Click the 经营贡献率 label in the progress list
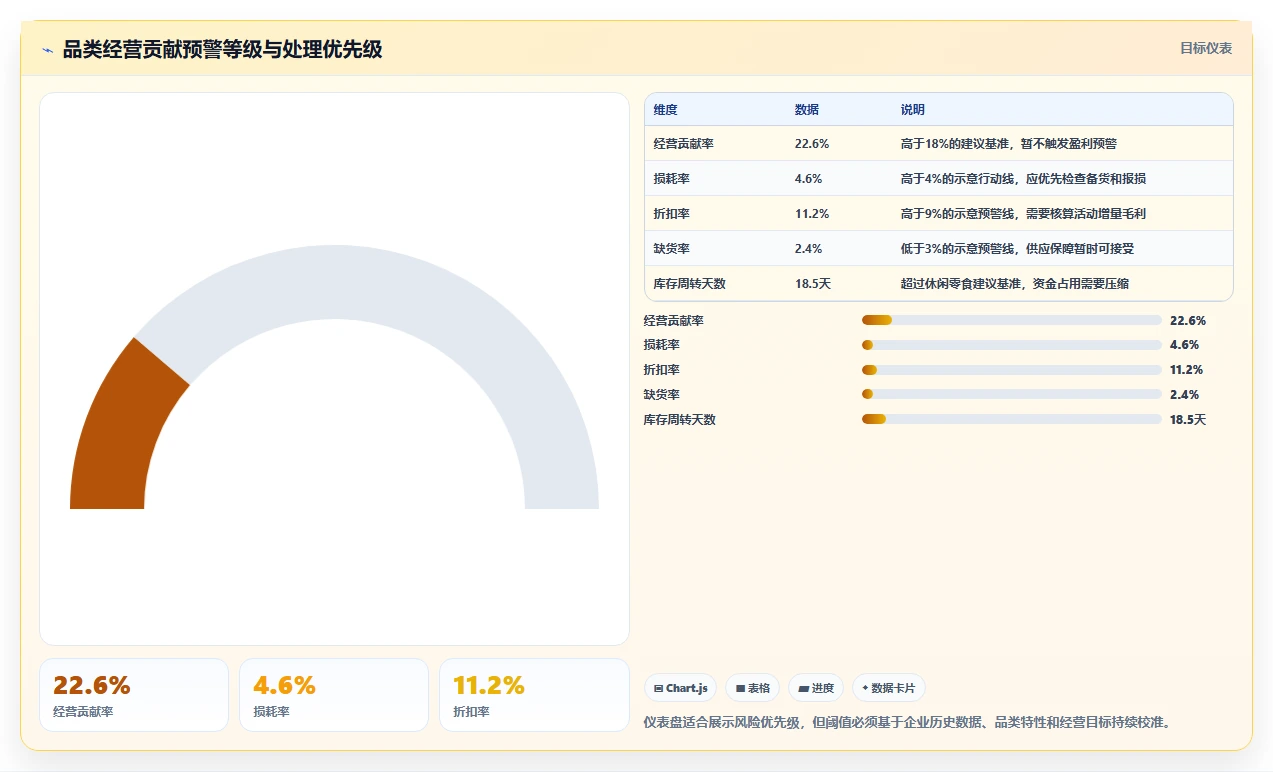Viewport: 1273px width, 772px height. click(674, 320)
